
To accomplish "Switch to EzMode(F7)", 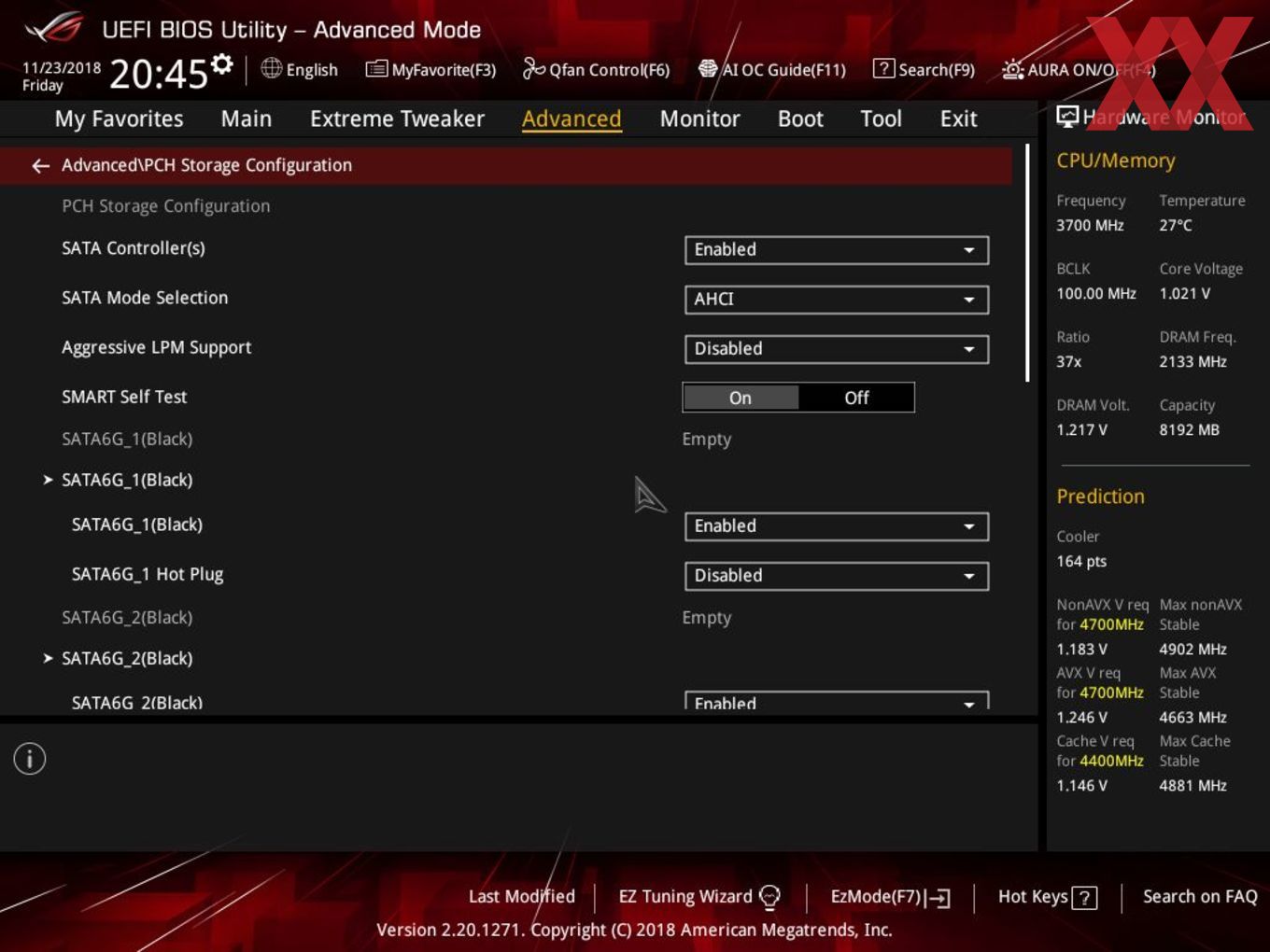I will click(890, 897).
